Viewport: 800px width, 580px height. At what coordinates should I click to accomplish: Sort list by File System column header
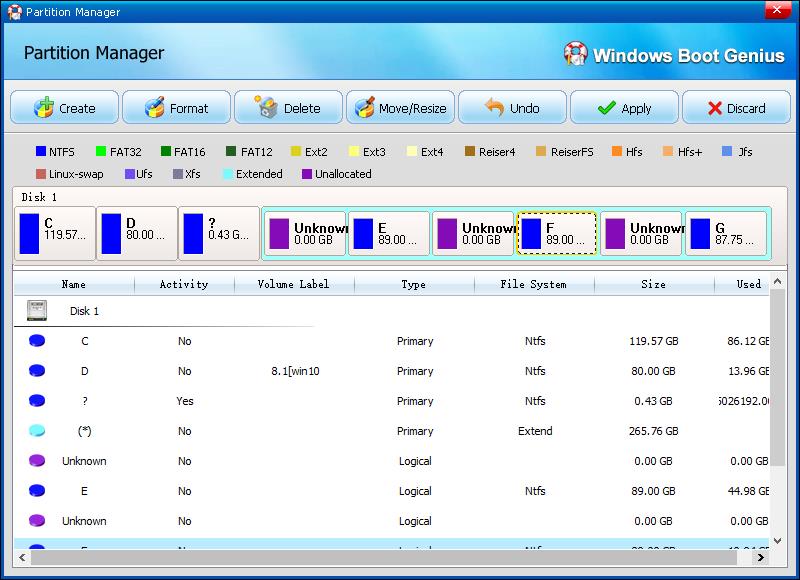click(x=533, y=284)
